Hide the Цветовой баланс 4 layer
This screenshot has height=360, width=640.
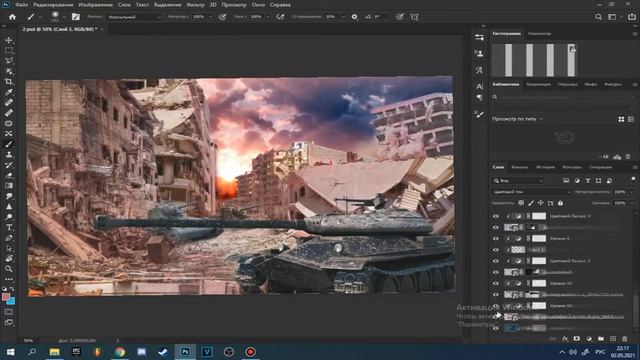click(496, 216)
